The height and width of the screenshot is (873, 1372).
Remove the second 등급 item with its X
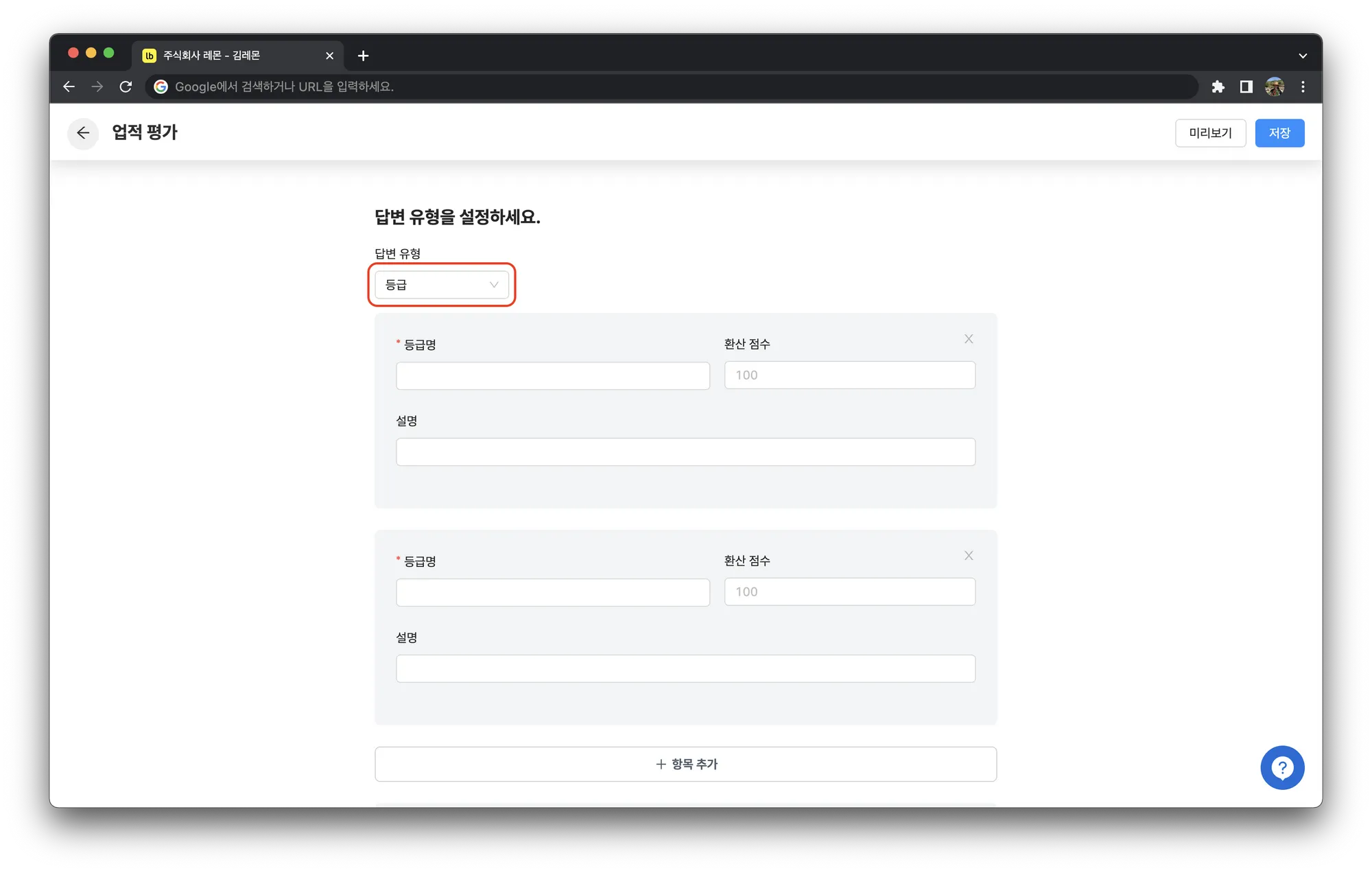tap(969, 556)
